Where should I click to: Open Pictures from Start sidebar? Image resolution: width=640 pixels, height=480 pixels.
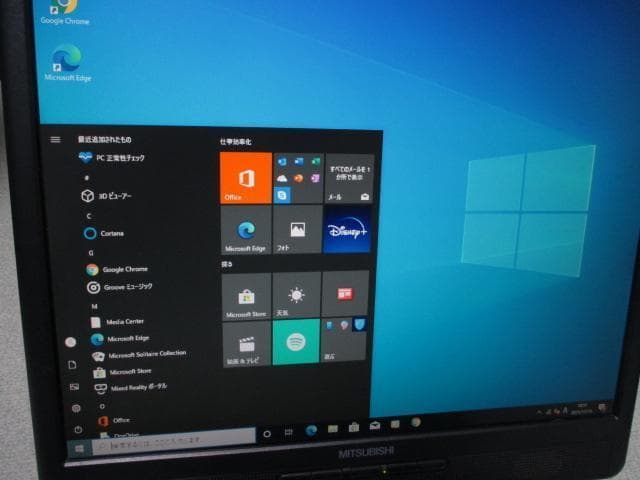click(x=74, y=386)
